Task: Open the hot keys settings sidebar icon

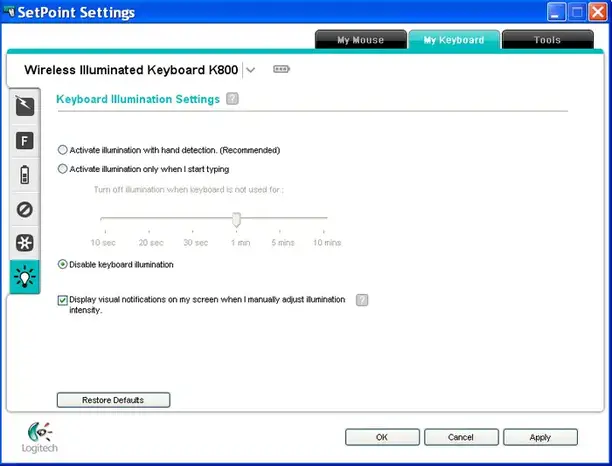Action: [25, 106]
